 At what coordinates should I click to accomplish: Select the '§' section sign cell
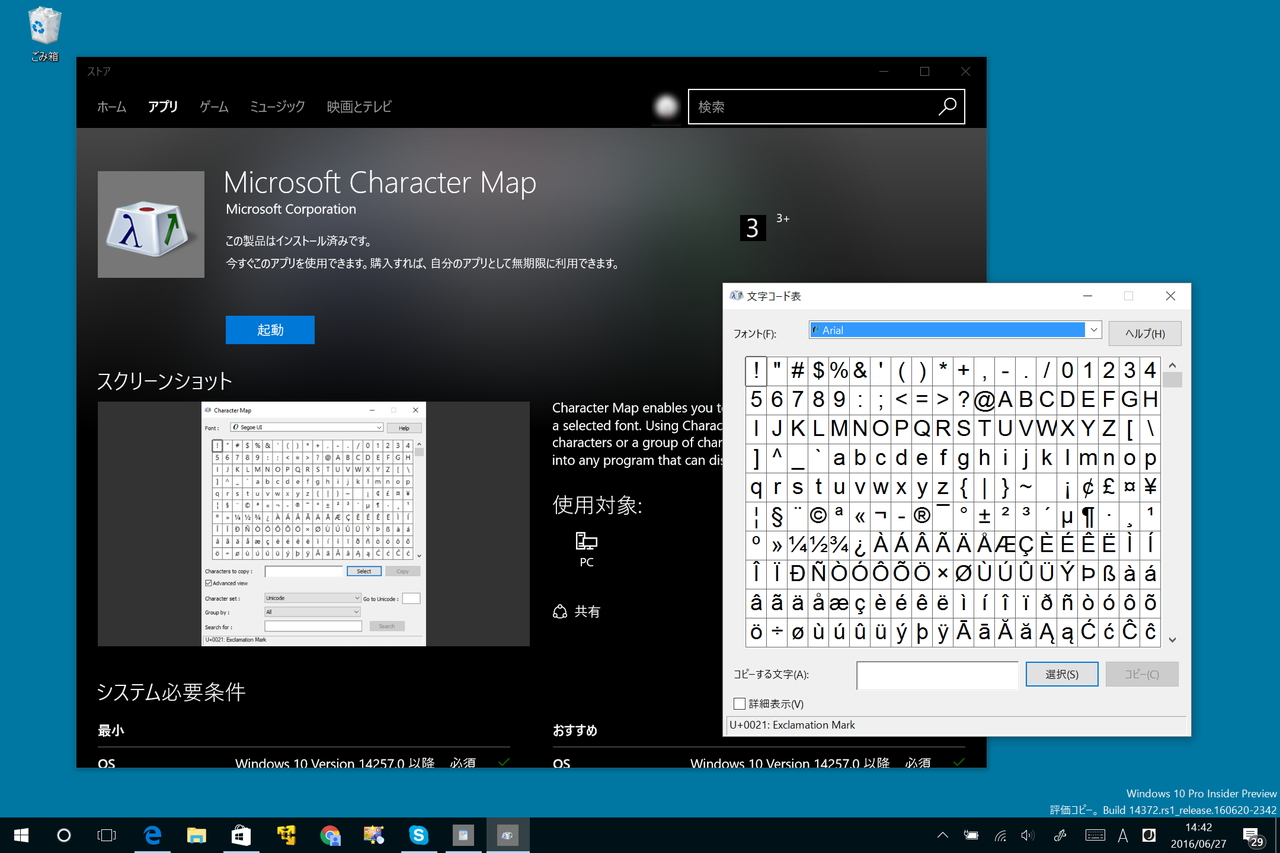pos(777,516)
